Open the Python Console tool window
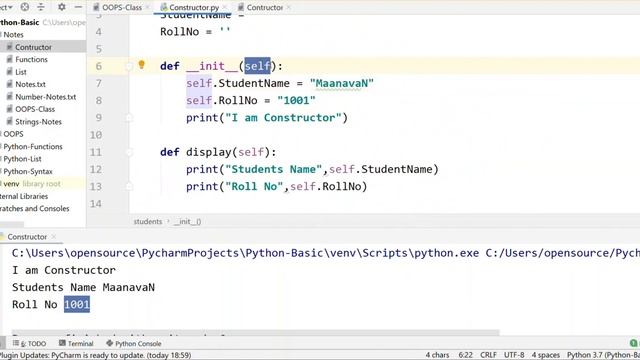This screenshot has height=360, width=640. pos(134,344)
